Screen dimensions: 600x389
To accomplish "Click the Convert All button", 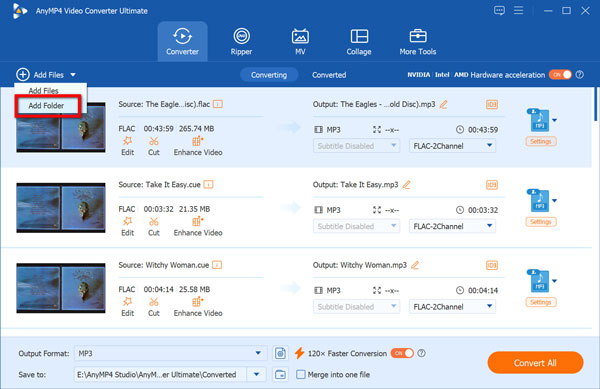I will pyautogui.click(x=535, y=363).
